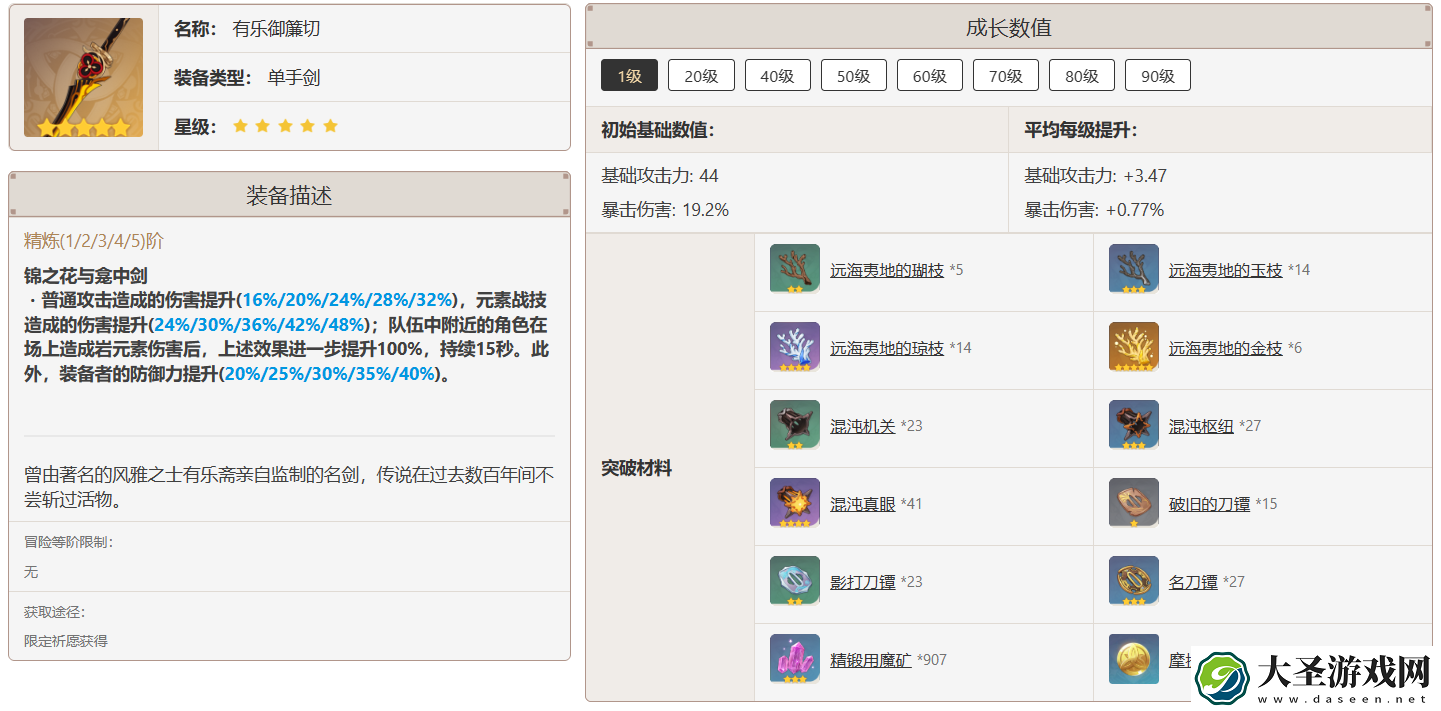Click the 成长数值 section header

tap(1008, 27)
